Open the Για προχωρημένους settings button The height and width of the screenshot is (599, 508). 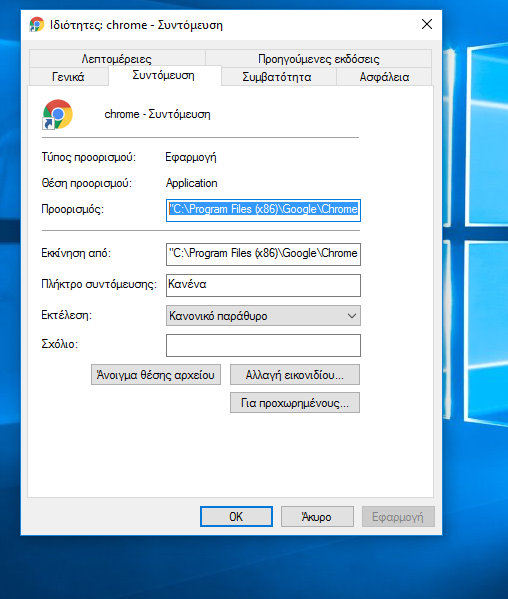(x=295, y=403)
